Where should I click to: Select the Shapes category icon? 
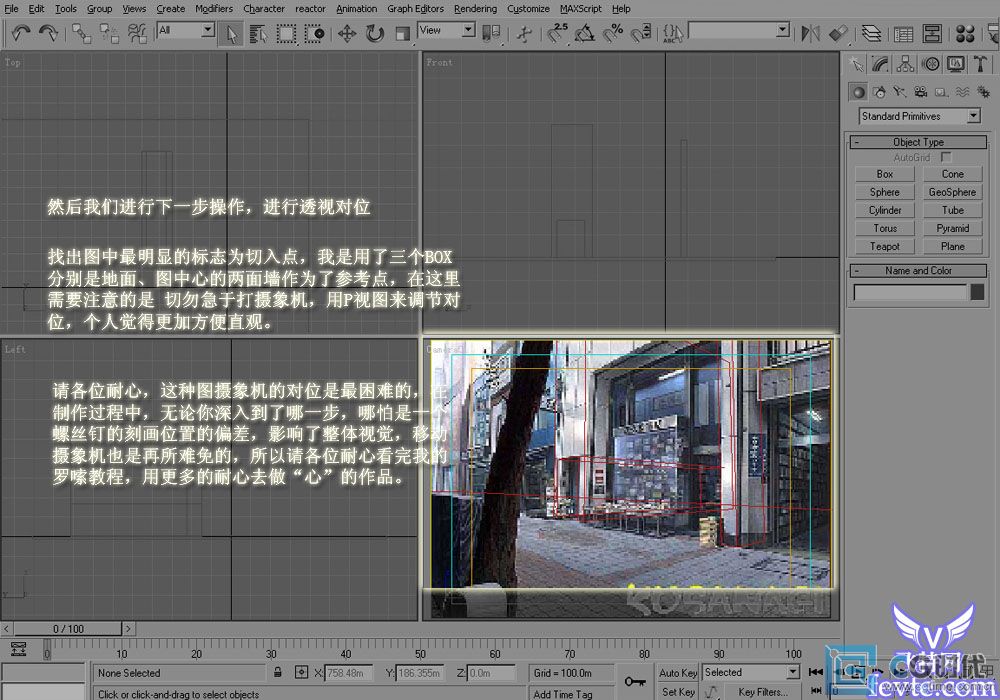tap(879, 92)
